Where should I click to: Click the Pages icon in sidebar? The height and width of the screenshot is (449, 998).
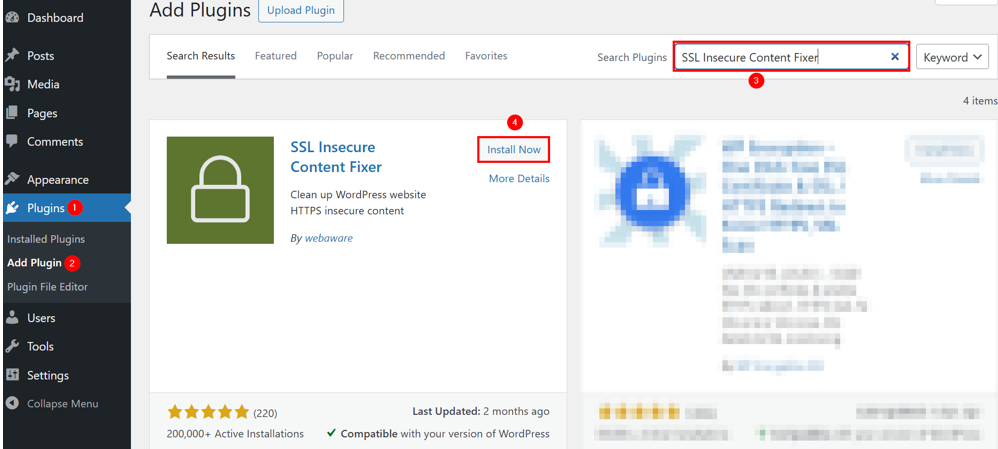[x=11, y=113]
